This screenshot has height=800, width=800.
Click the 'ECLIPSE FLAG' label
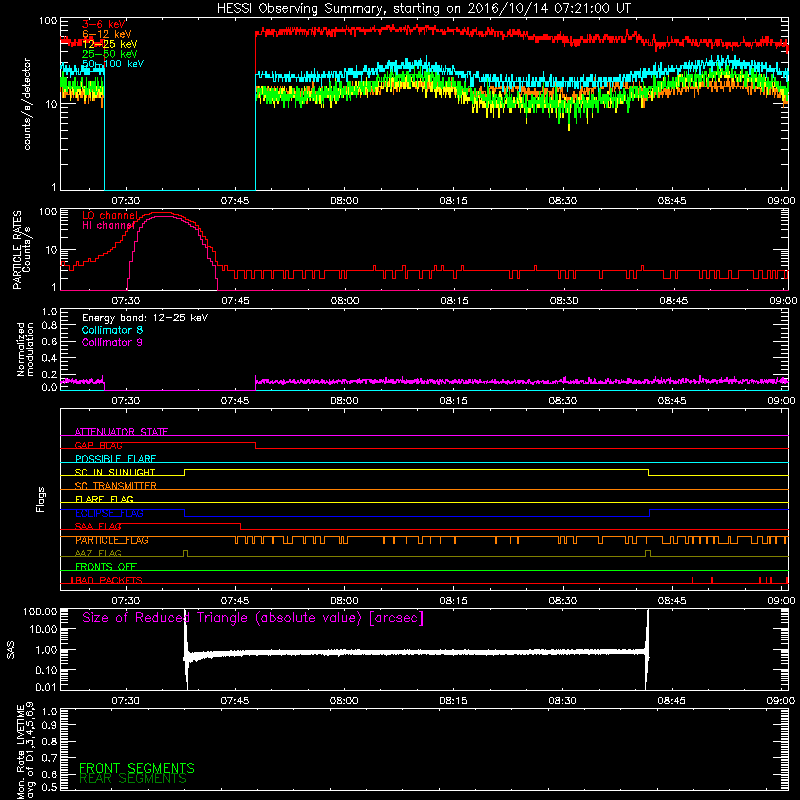coord(110,513)
